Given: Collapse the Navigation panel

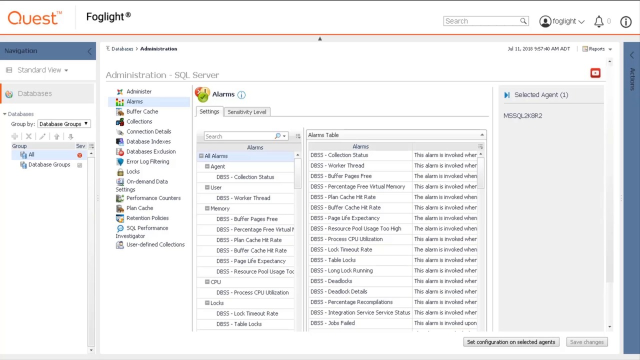Looking at the screenshot, I should [89, 51].
